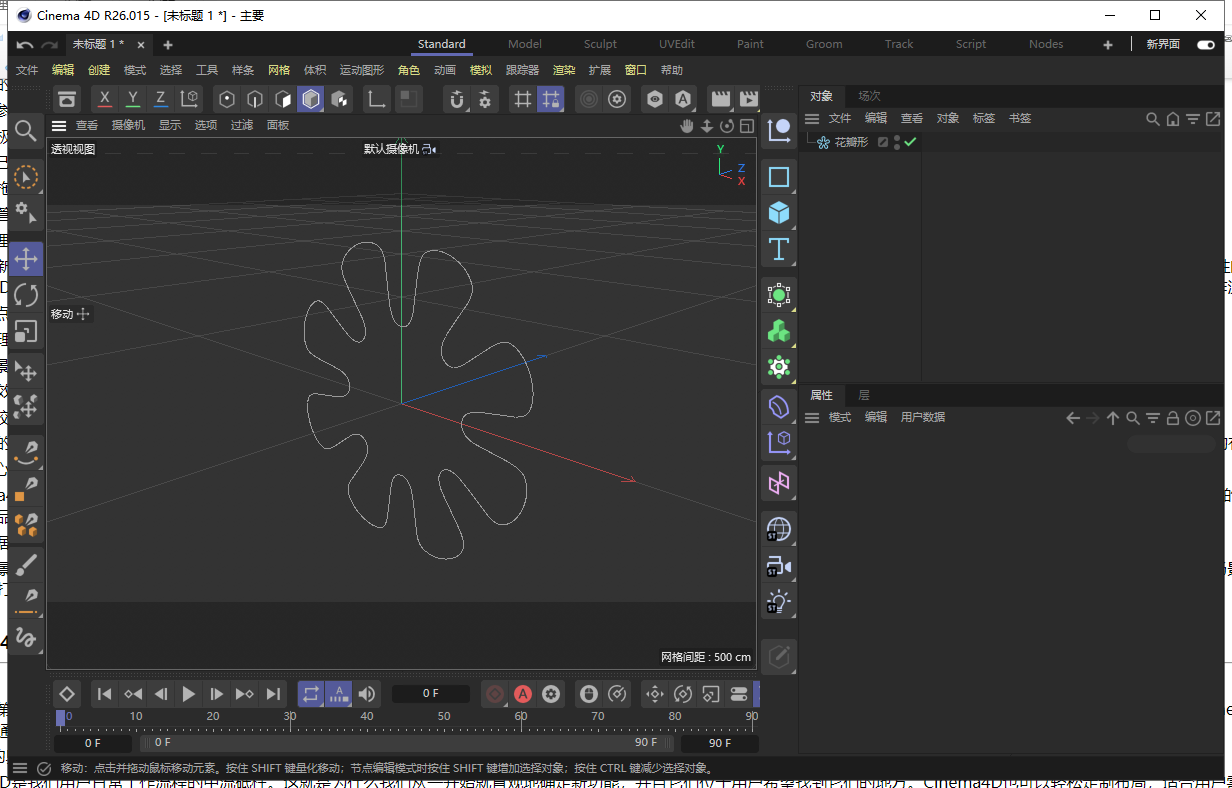Select the Scale tool in left toolbar
The image size is (1232, 788).
[x=27, y=332]
